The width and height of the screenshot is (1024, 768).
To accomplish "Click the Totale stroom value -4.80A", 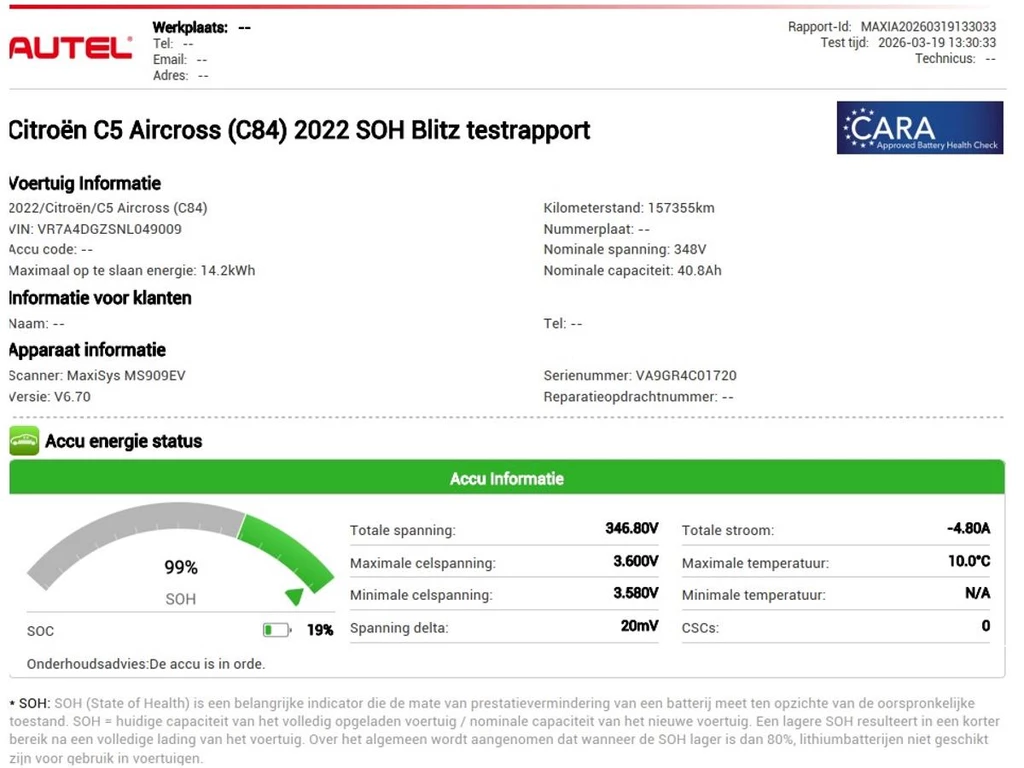I will pyautogui.click(x=968, y=529).
